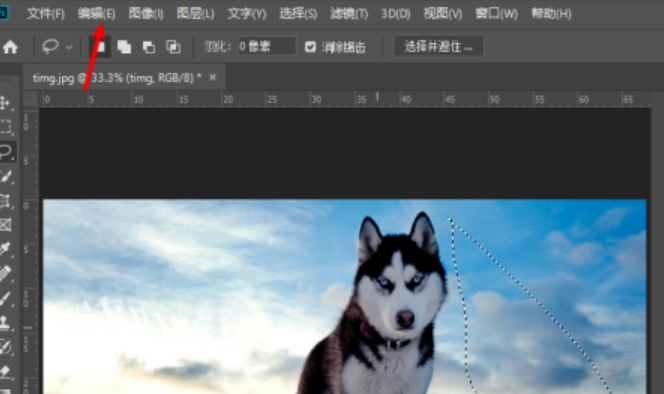
Task: Select the Clone Stamp tool
Action: [x=6, y=323]
